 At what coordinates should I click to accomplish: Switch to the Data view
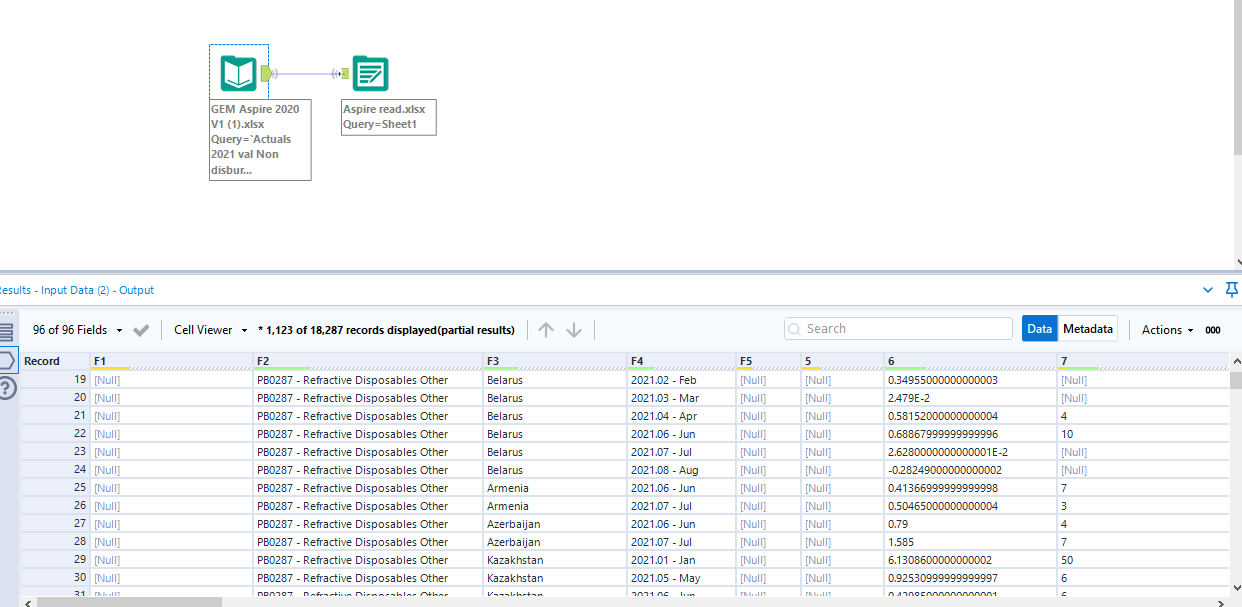tap(1040, 329)
